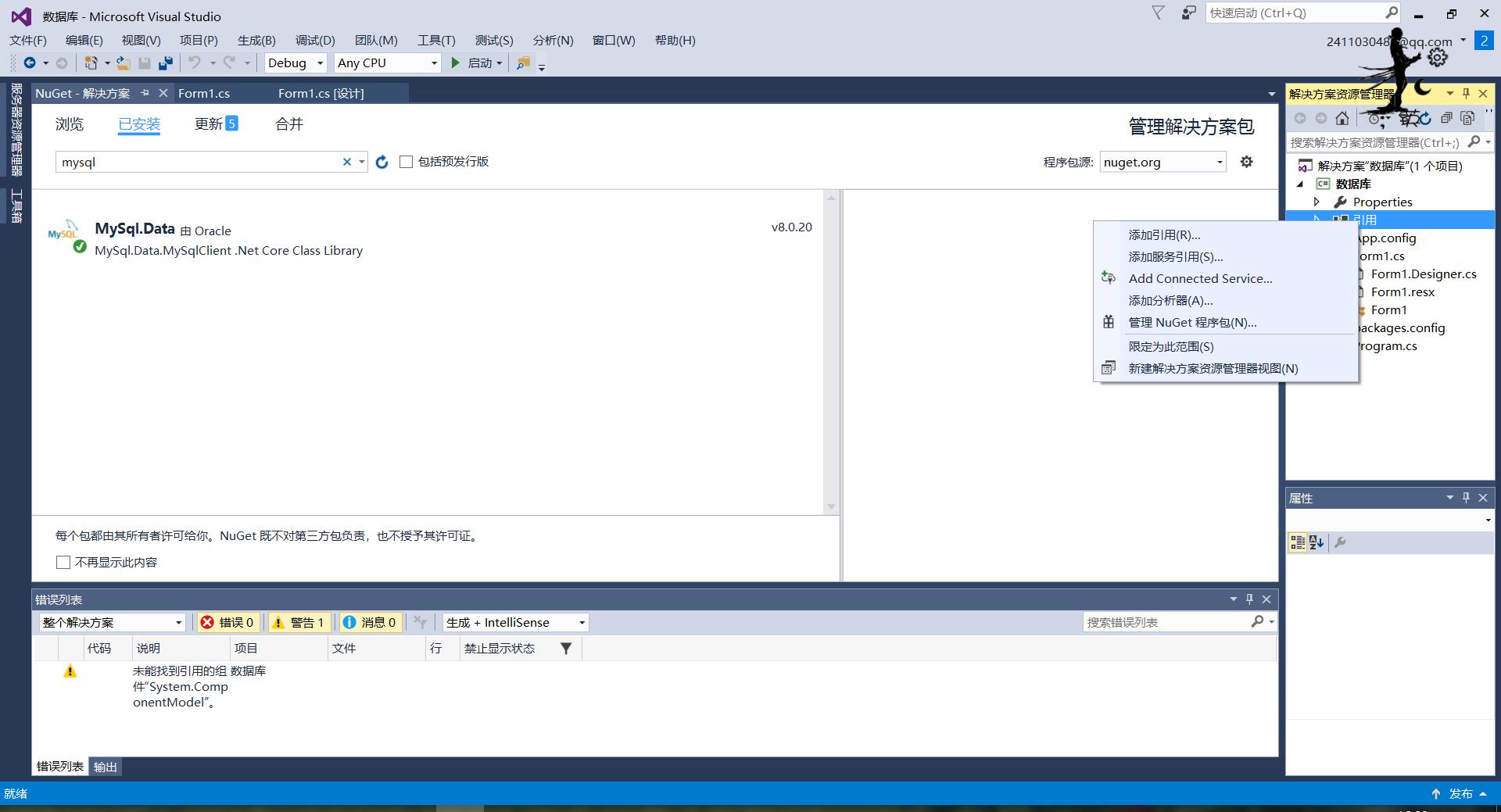Switch to the 合并 tab in NuGet

coord(289,123)
